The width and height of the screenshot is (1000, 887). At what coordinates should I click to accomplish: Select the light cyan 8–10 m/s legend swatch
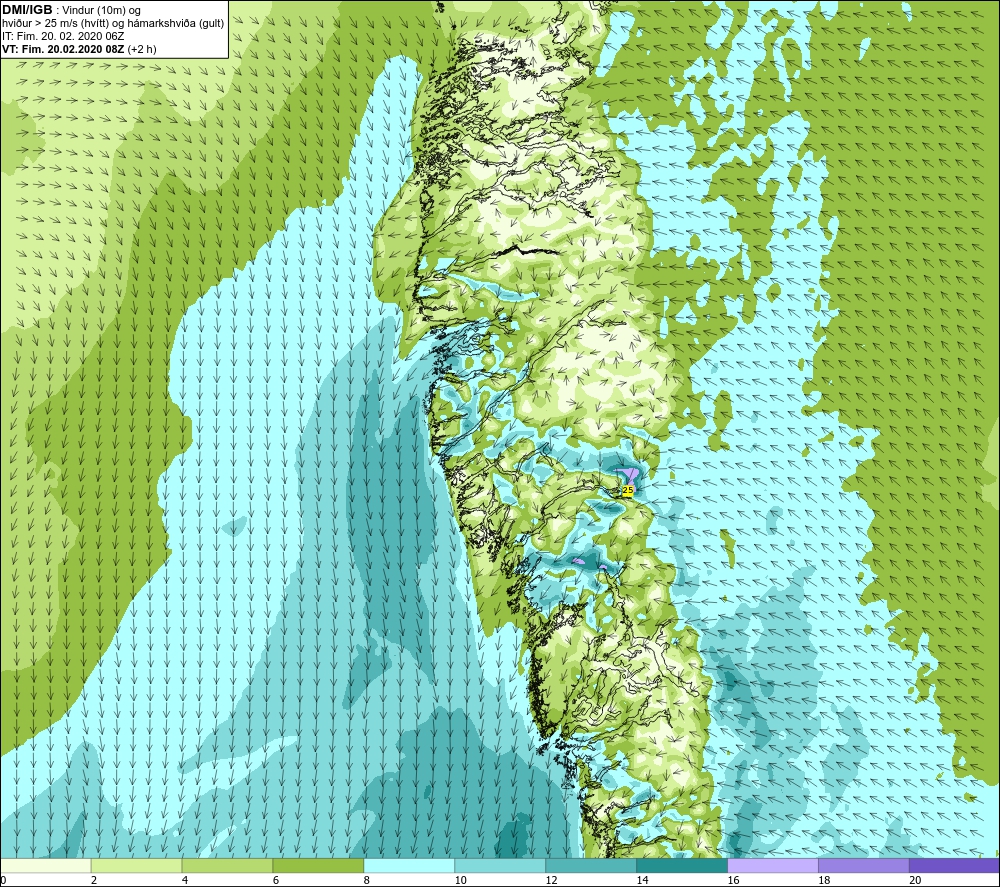click(x=409, y=865)
